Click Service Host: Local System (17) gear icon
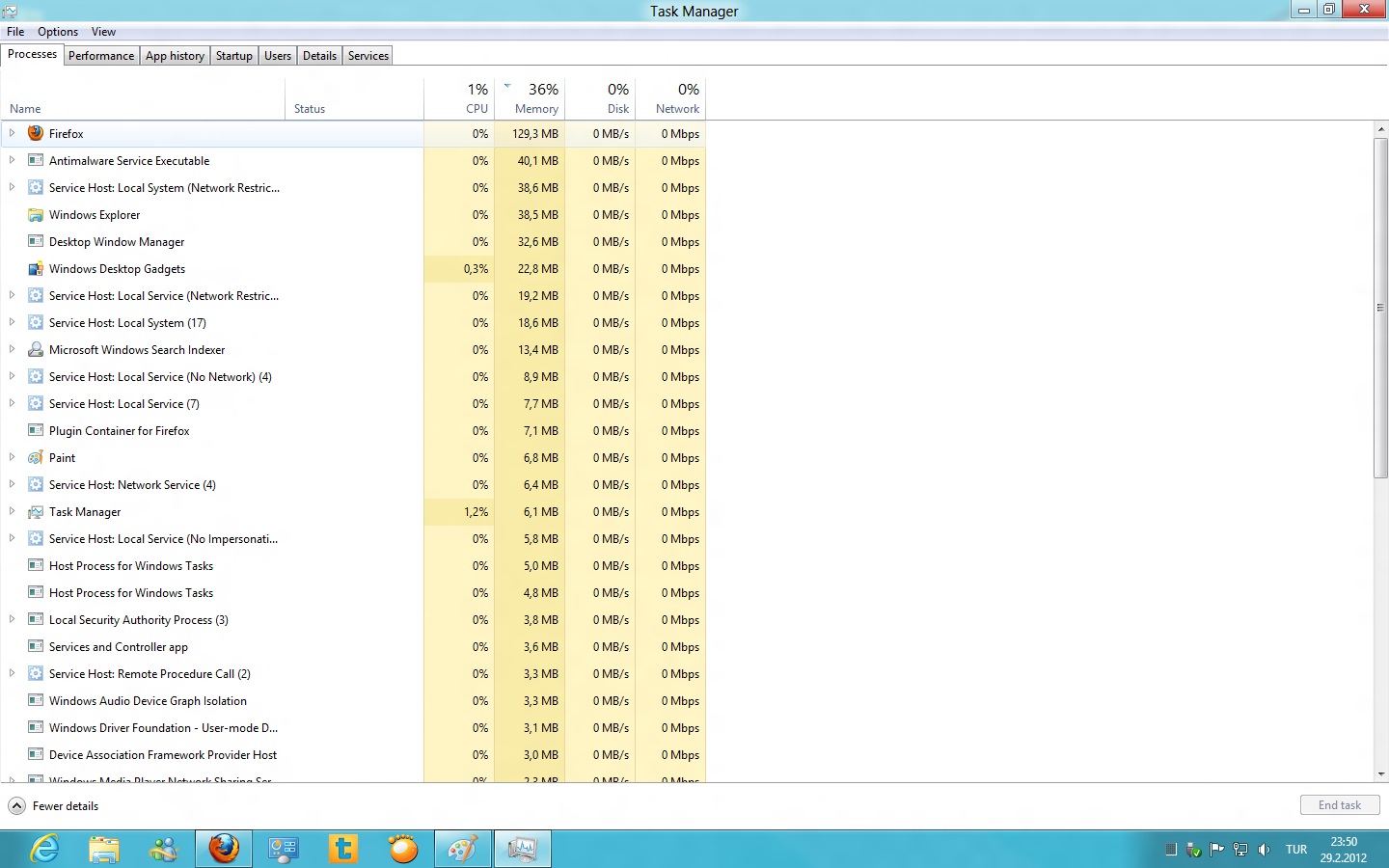The image size is (1389, 868). [x=36, y=322]
